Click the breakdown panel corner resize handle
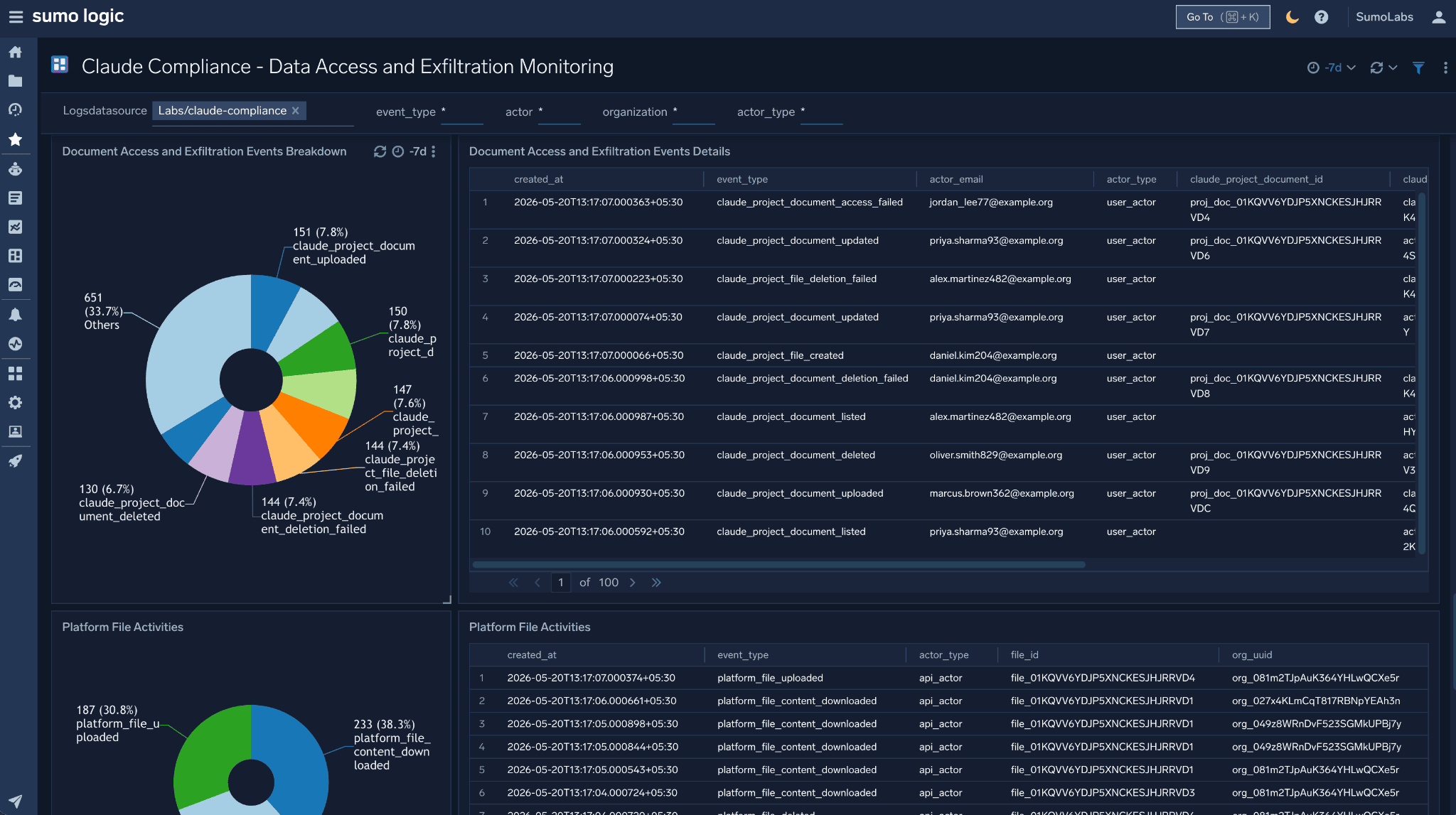1456x815 pixels. [x=447, y=600]
